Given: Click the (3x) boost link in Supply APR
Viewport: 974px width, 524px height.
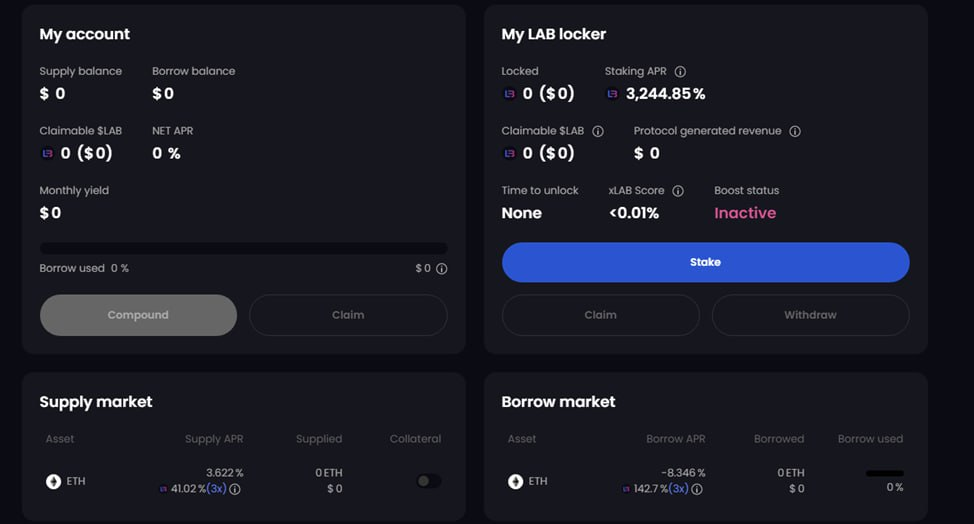Looking at the screenshot, I should [216, 489].
